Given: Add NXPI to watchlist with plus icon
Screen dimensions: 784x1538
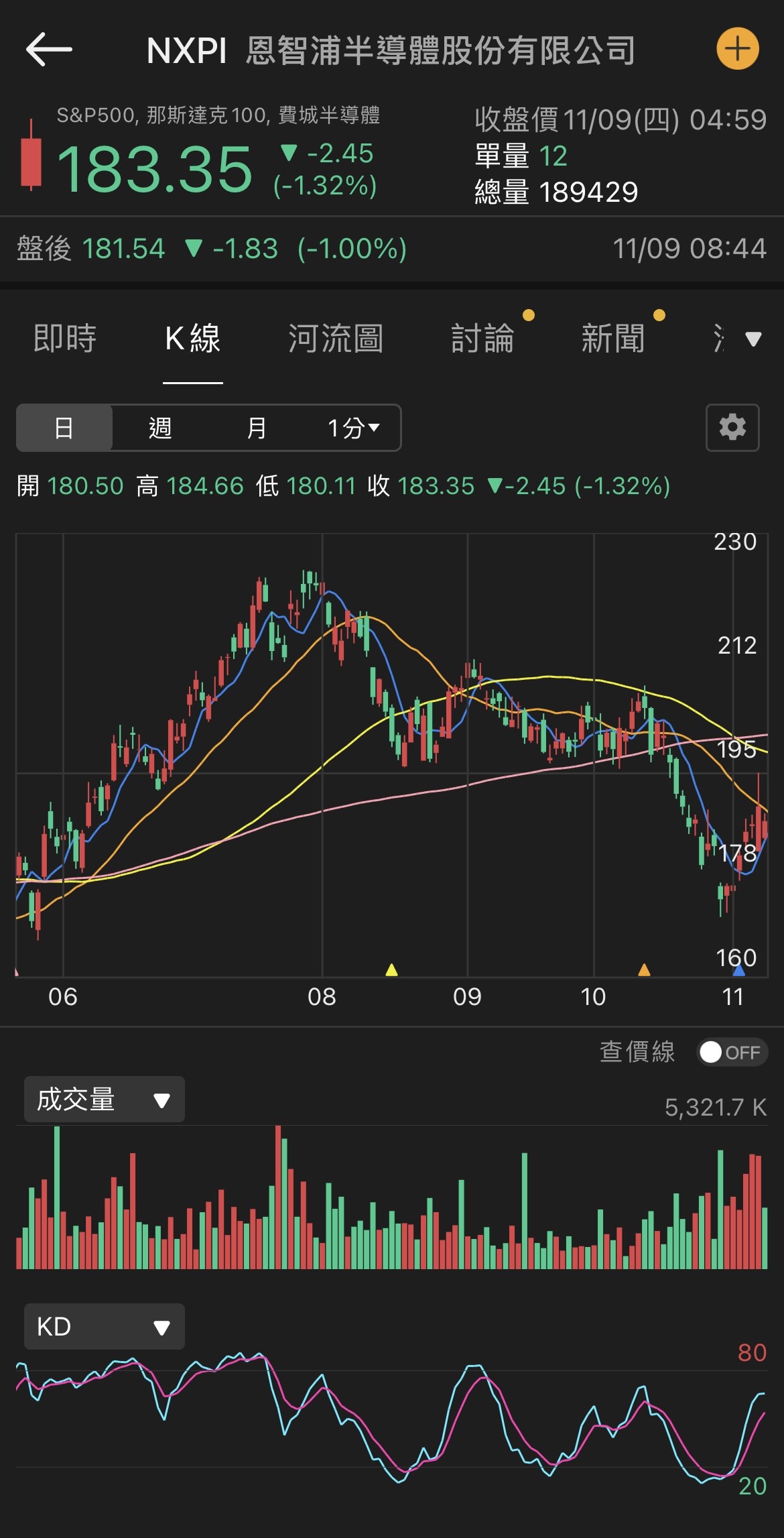Looking at the screenshot, I should pos(737,49).
